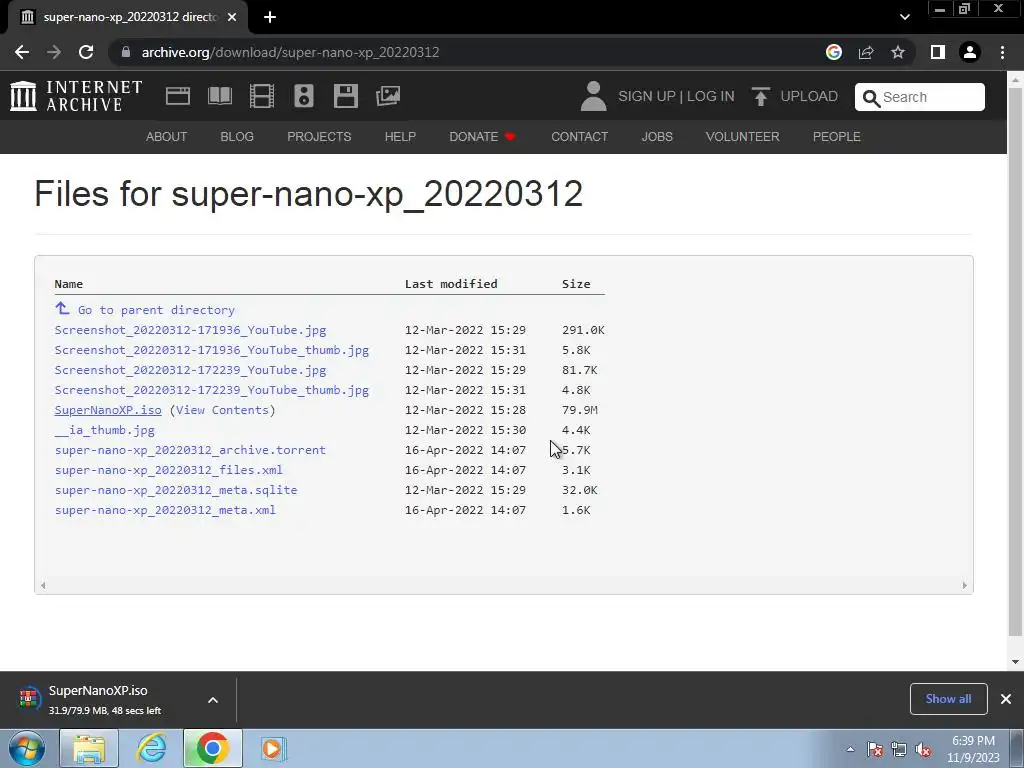Click the user avatar icon by Sign Up

click(x=593, y=96)
